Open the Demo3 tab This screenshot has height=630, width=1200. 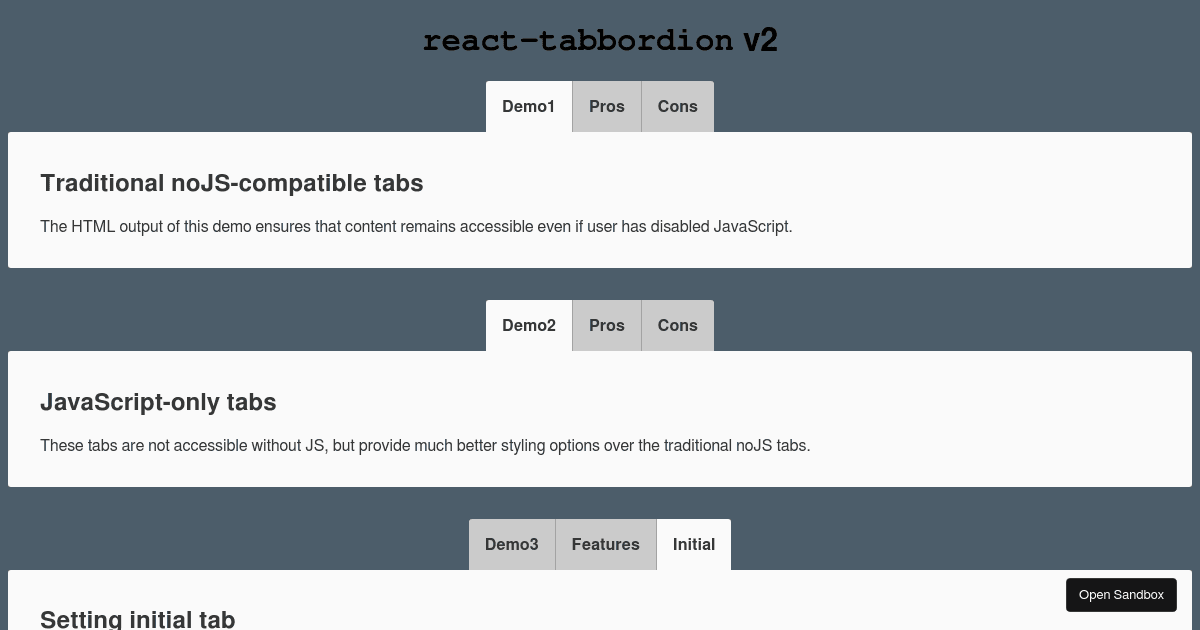(x=511, y=544)
